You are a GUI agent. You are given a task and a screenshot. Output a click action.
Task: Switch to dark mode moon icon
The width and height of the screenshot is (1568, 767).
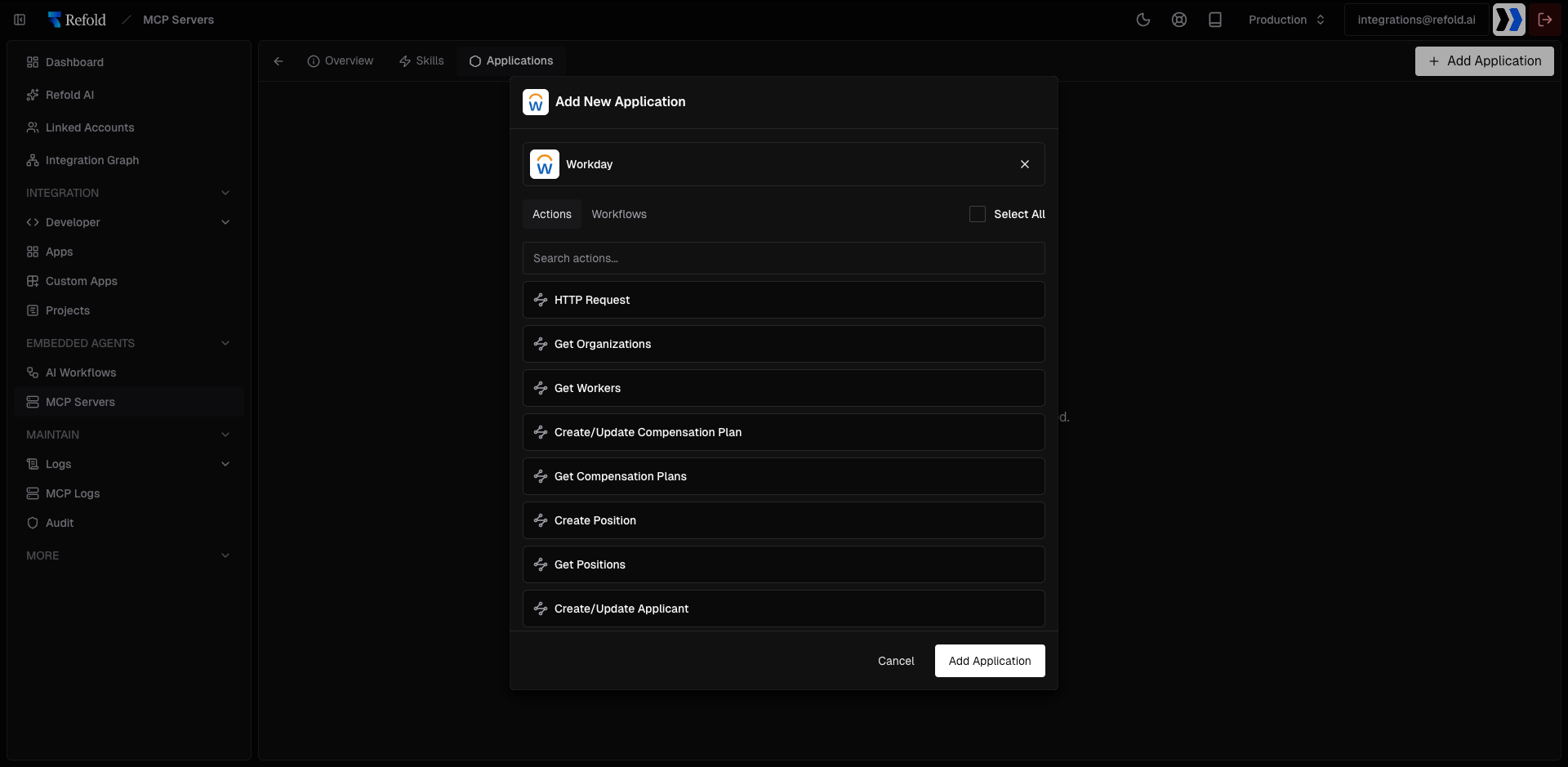1143,20
